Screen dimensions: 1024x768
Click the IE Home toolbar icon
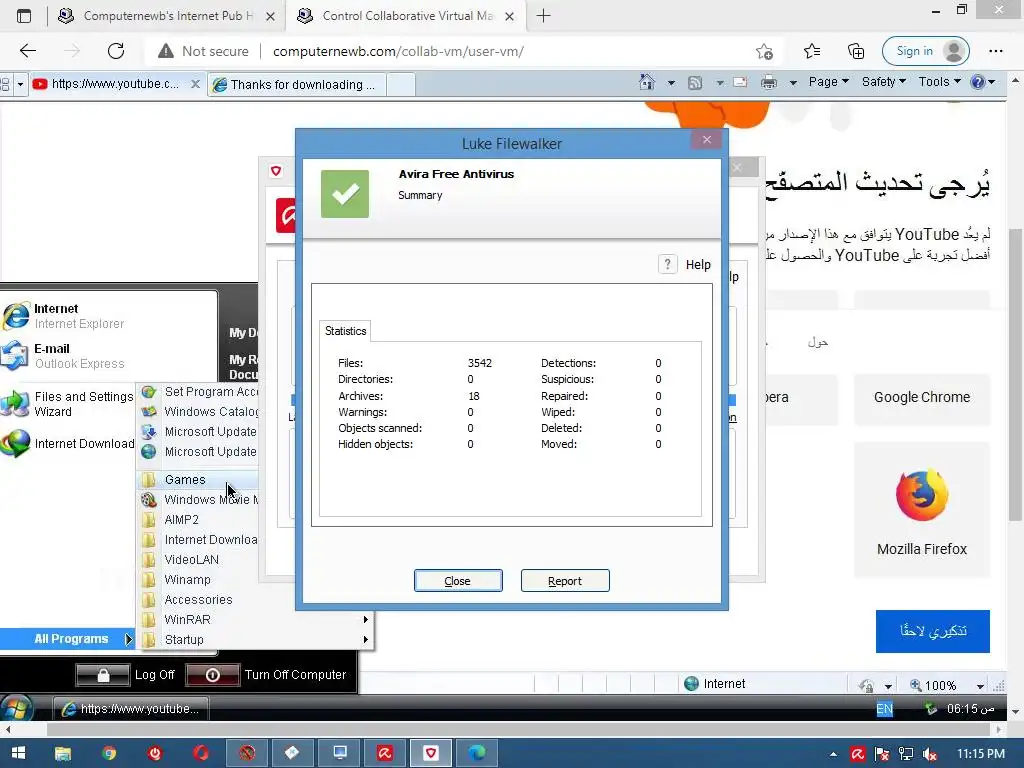(647, 82)
